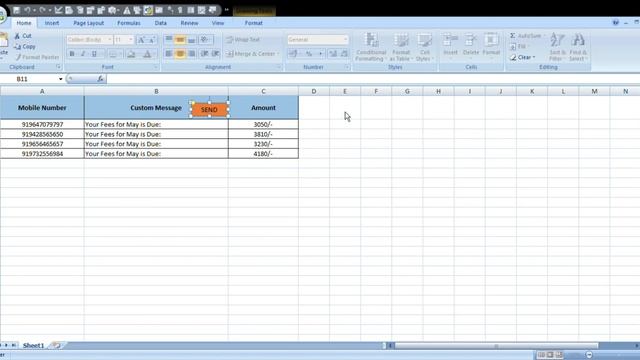The width and height of the screenshot is (640, 360).
Task: Open the Format contextual tab
Action: coord(253,23)
